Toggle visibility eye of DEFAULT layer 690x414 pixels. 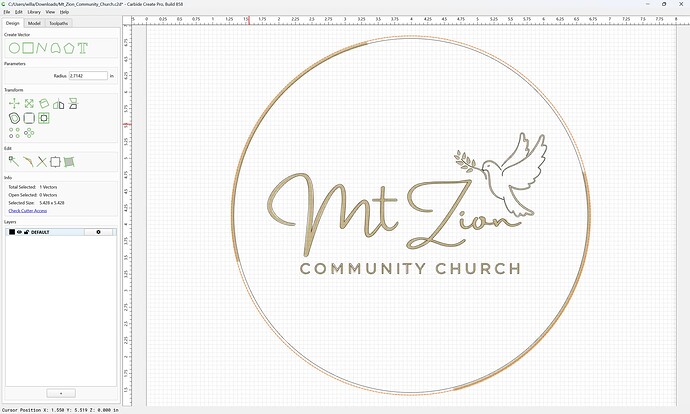pos(19,232)
